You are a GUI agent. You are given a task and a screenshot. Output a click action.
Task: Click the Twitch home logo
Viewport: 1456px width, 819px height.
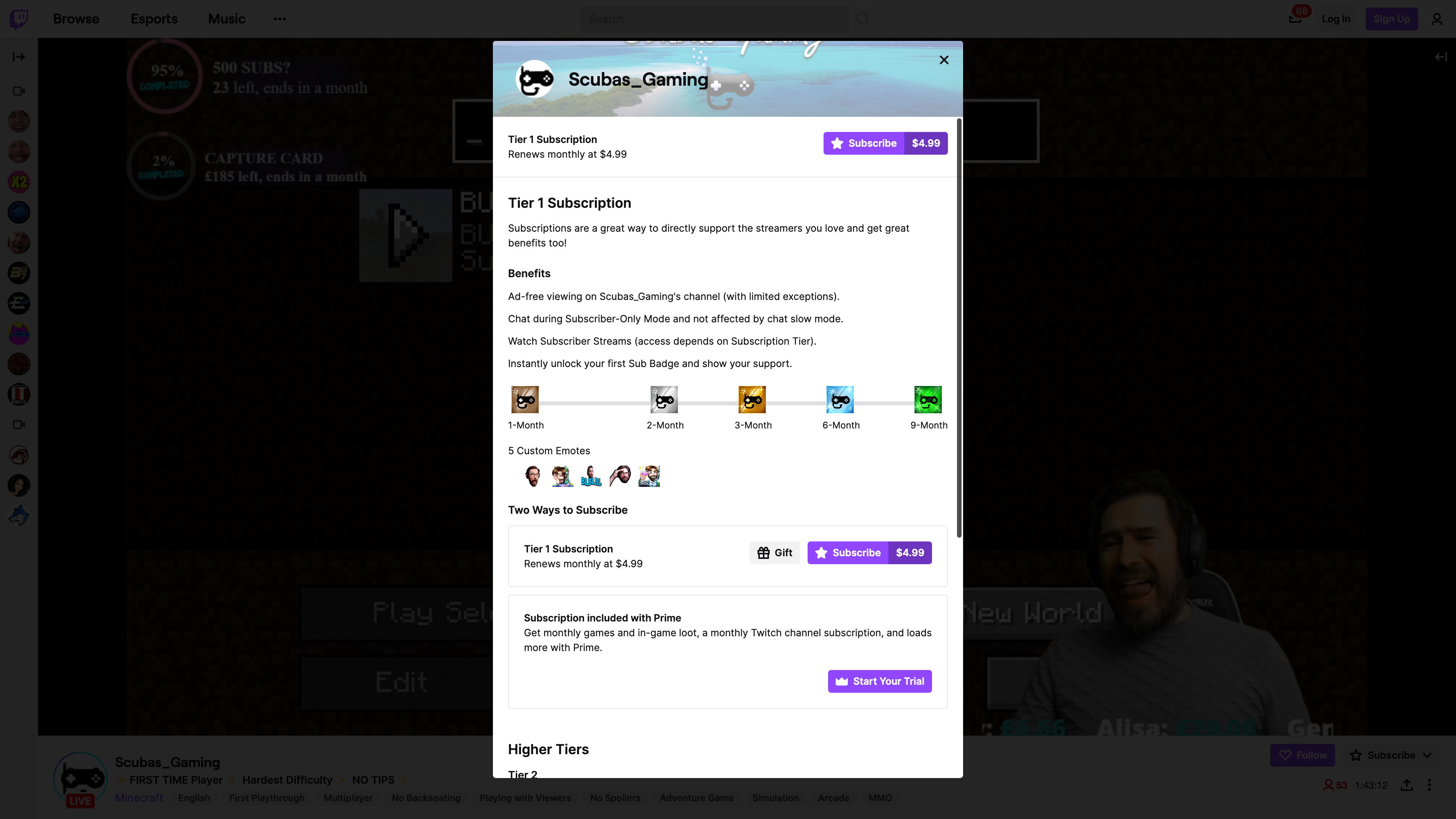point(19,19)
